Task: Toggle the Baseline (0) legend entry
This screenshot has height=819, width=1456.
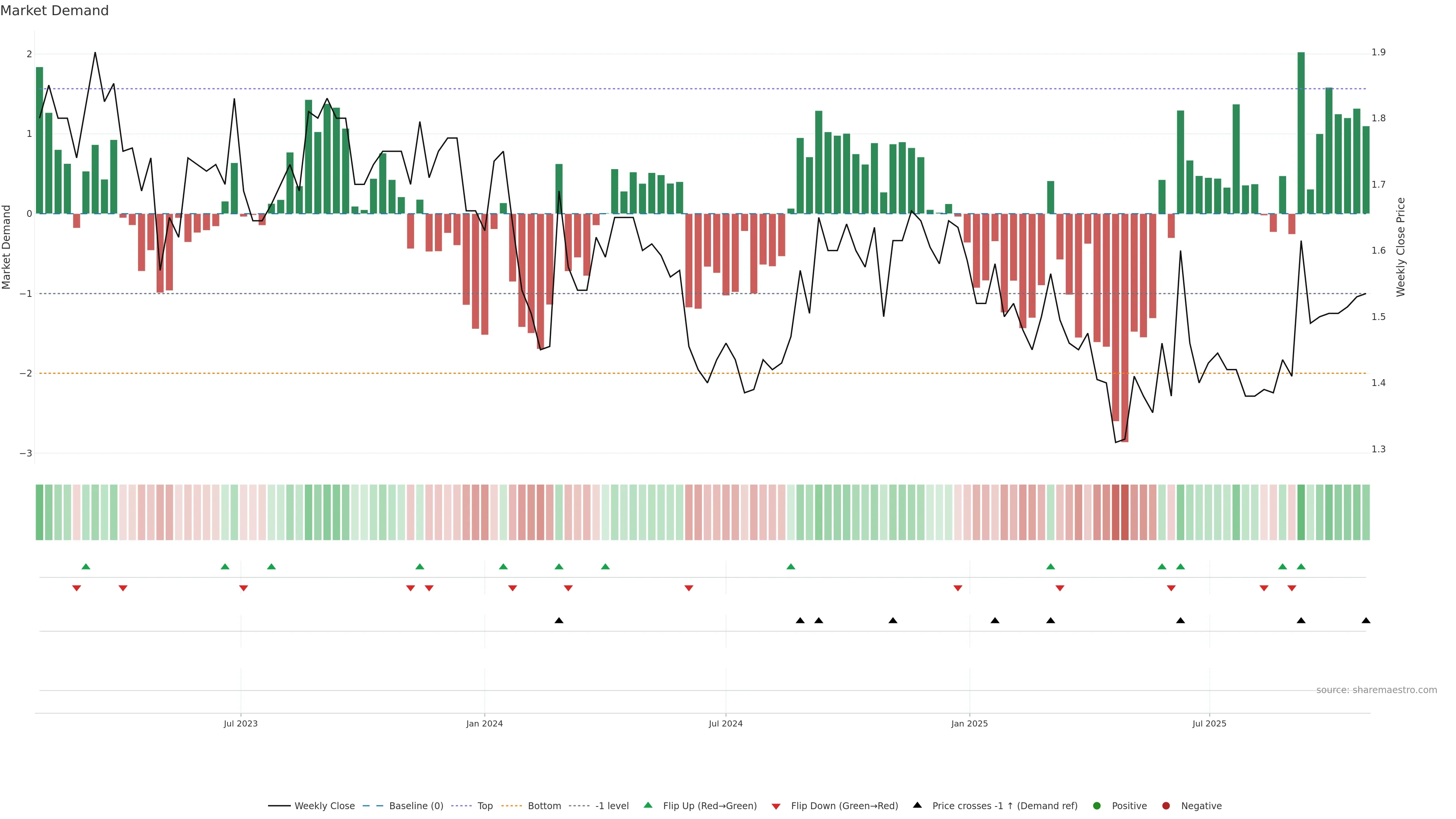Action: tap(416, 805)
